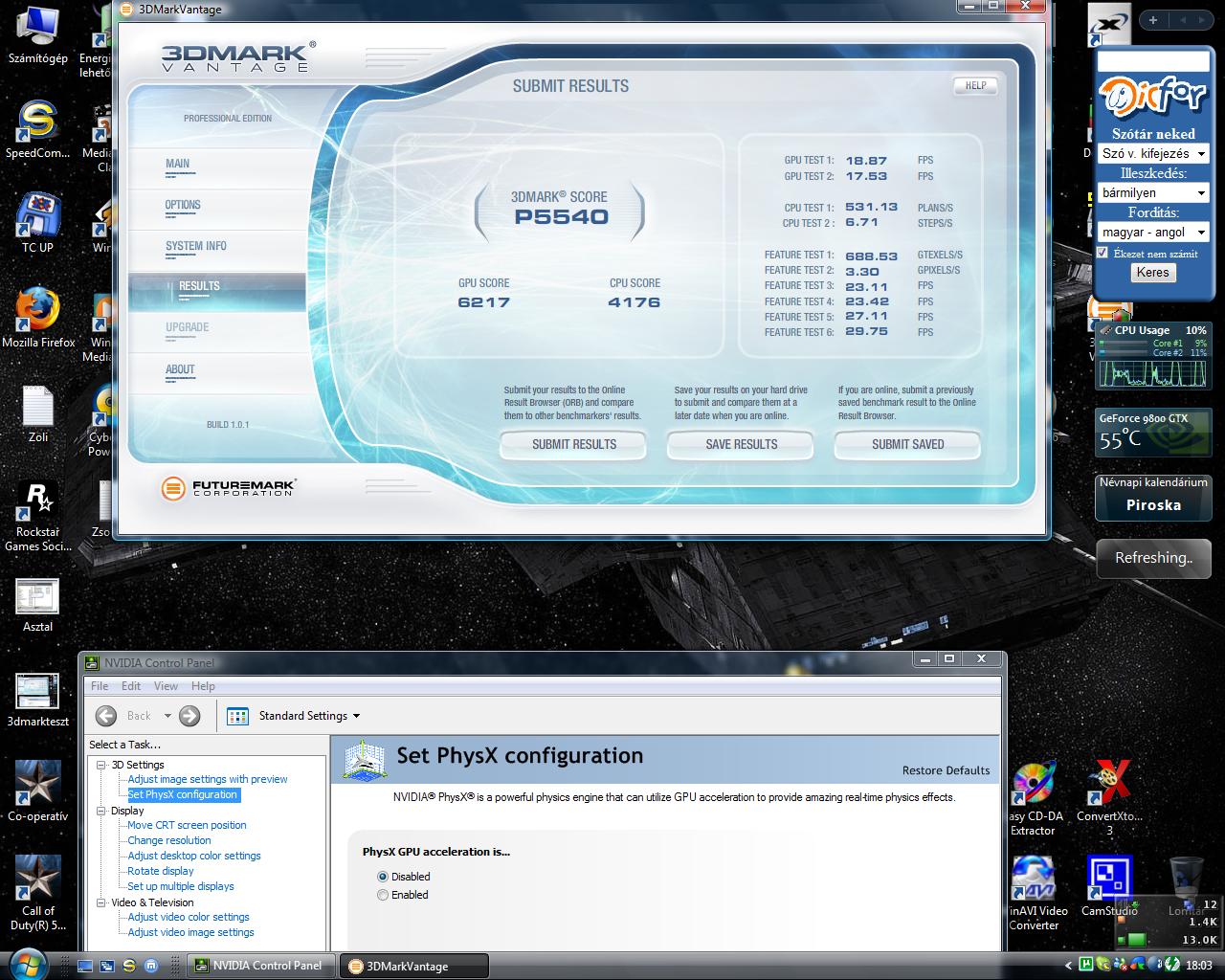Screen dimensions: 1225x980
Task: Click the HELP button in 3DMark Vantage
Action: coord(975,86)
